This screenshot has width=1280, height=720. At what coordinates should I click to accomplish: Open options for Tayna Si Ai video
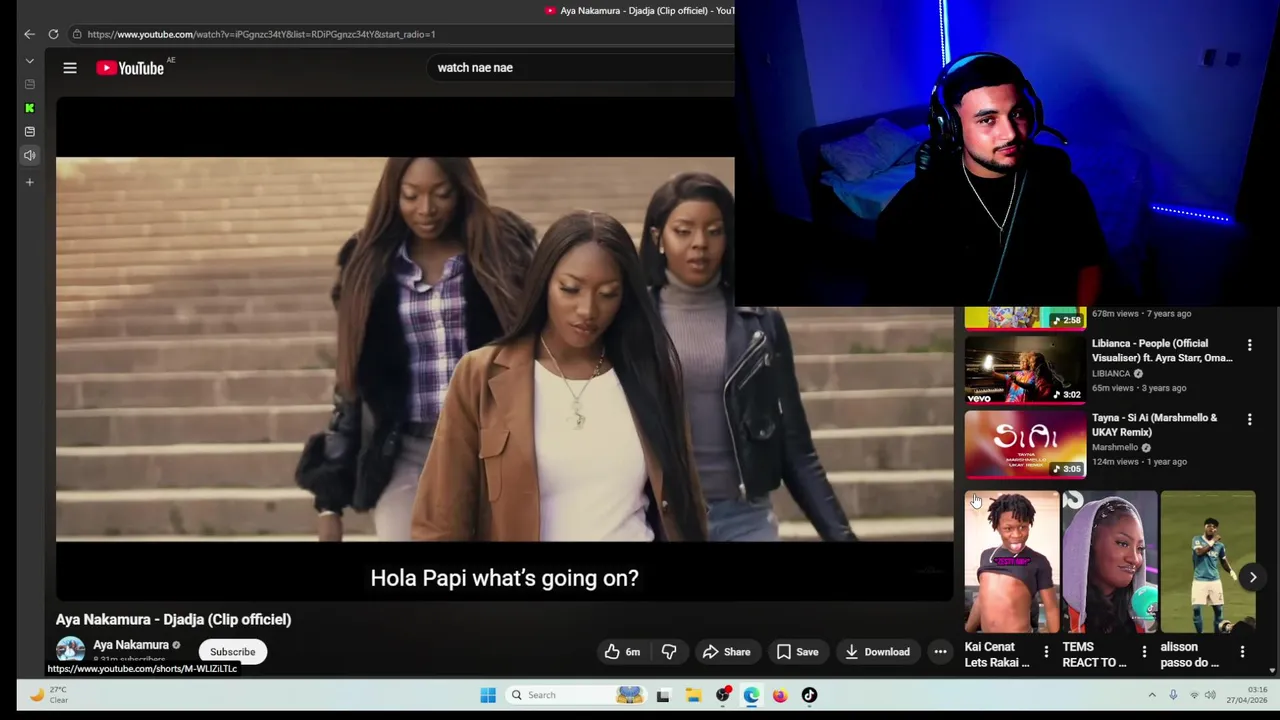[1249, 419]
